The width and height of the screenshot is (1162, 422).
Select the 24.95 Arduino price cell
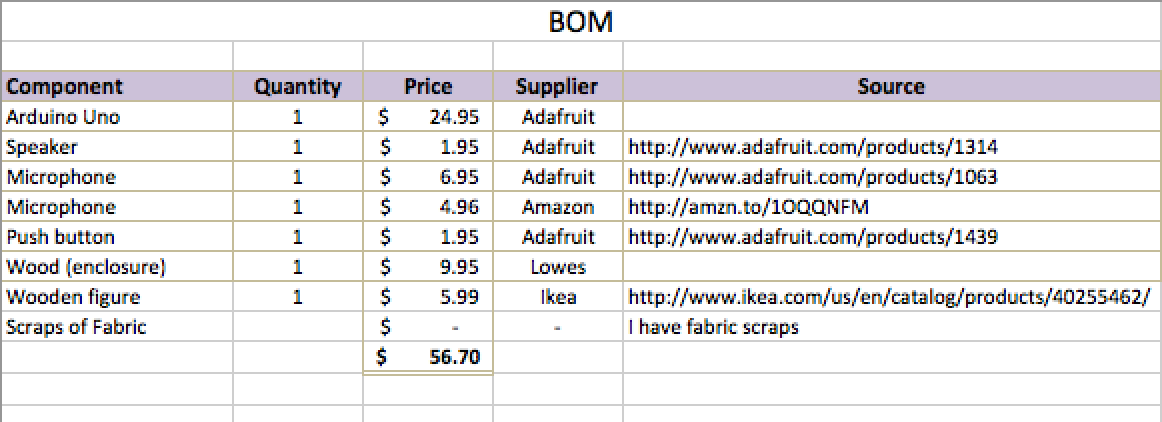coord(428,117)
